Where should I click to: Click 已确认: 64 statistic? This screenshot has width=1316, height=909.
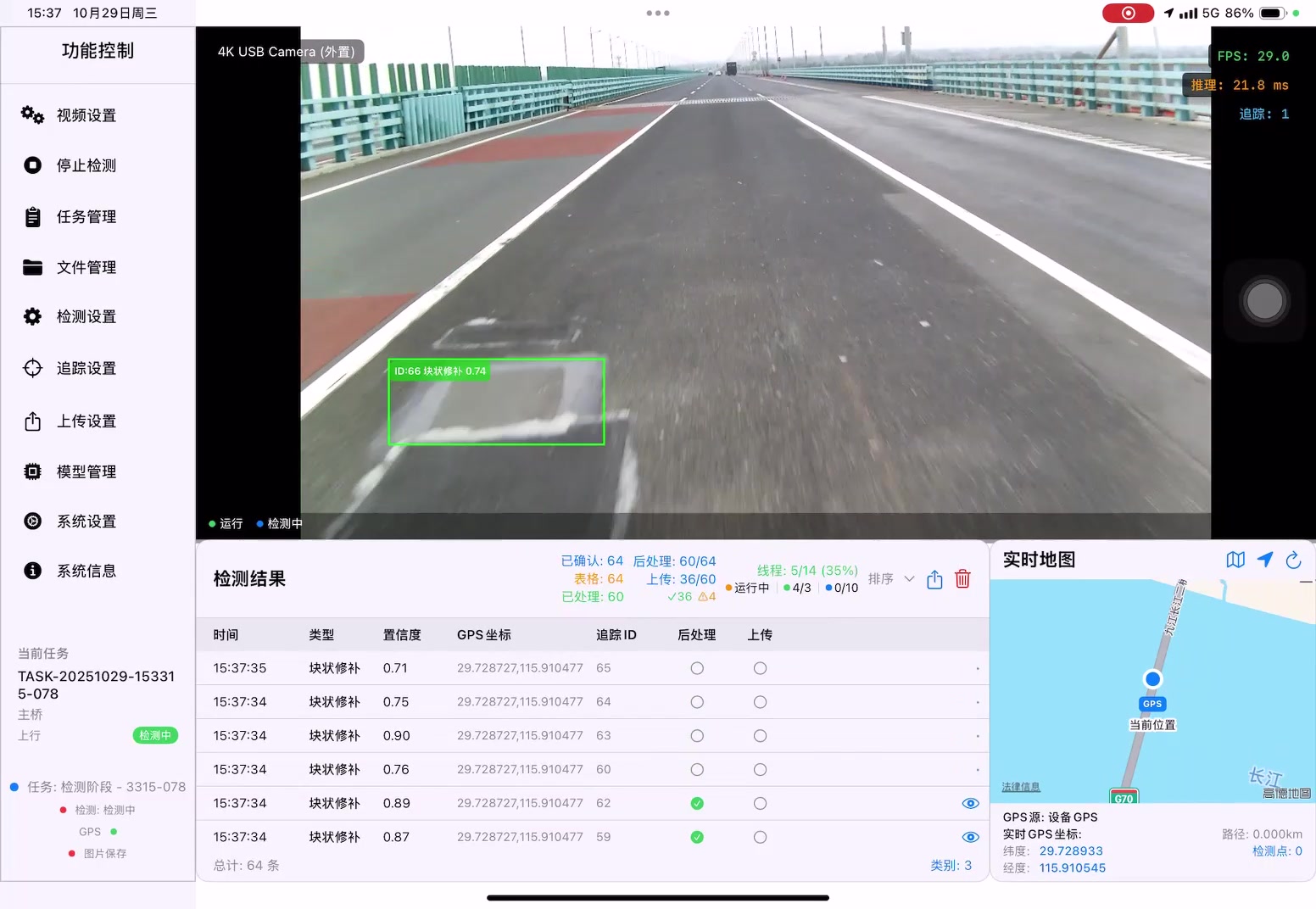point(592,561)
